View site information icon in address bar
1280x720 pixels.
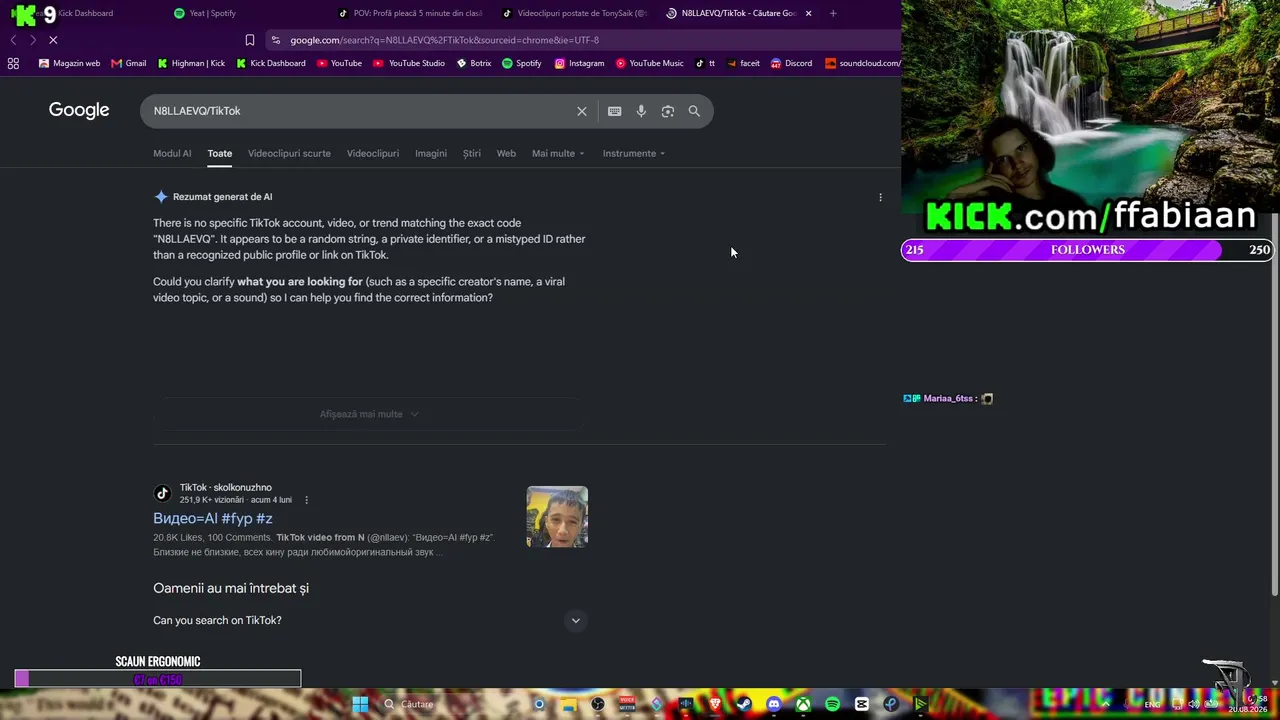pos(275,40)
